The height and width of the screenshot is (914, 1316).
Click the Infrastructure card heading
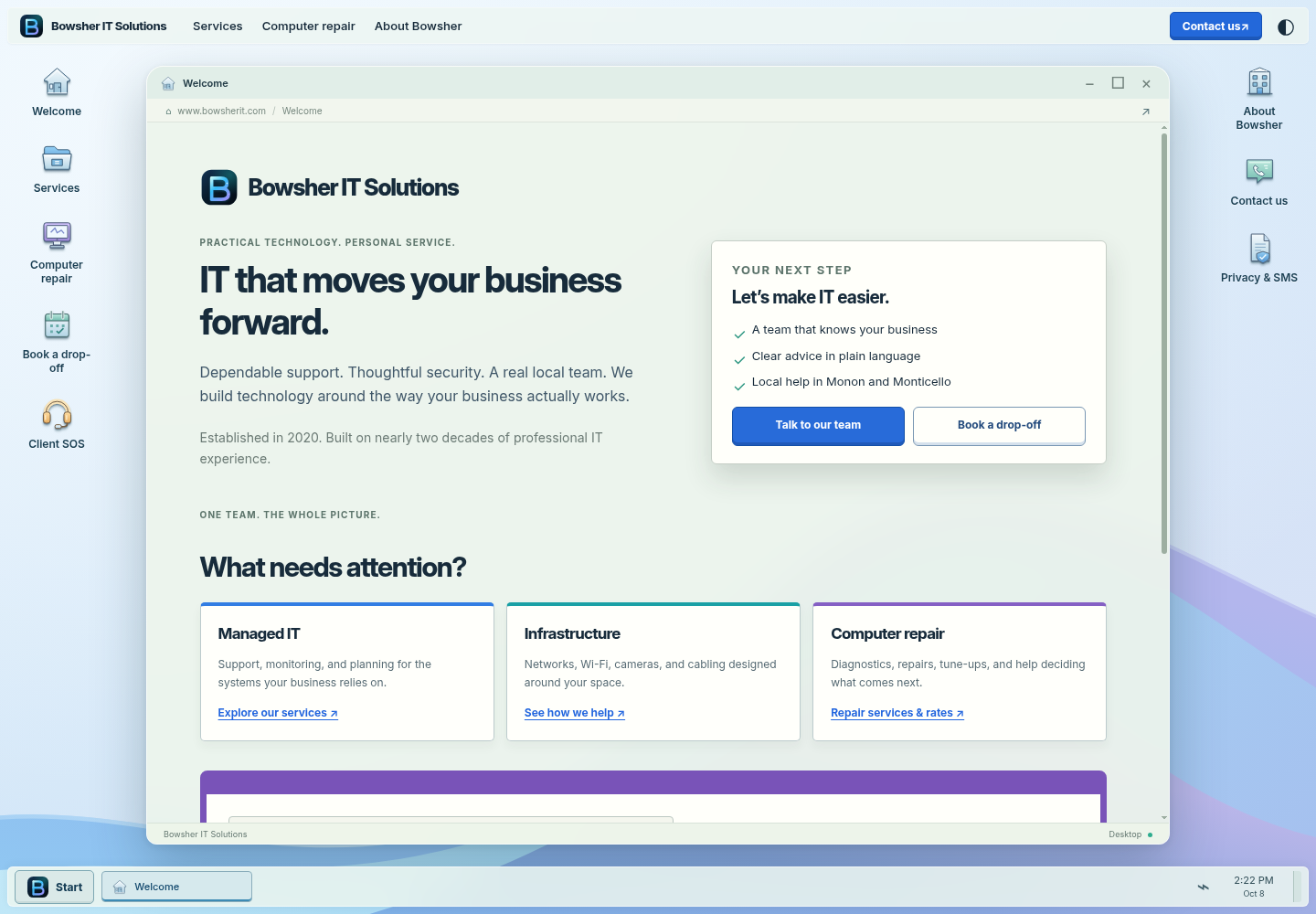572,633
